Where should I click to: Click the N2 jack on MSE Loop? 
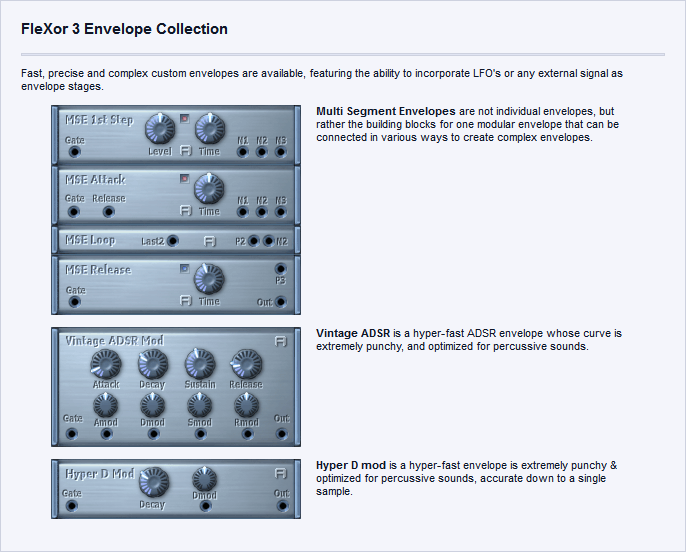point(269,241)
